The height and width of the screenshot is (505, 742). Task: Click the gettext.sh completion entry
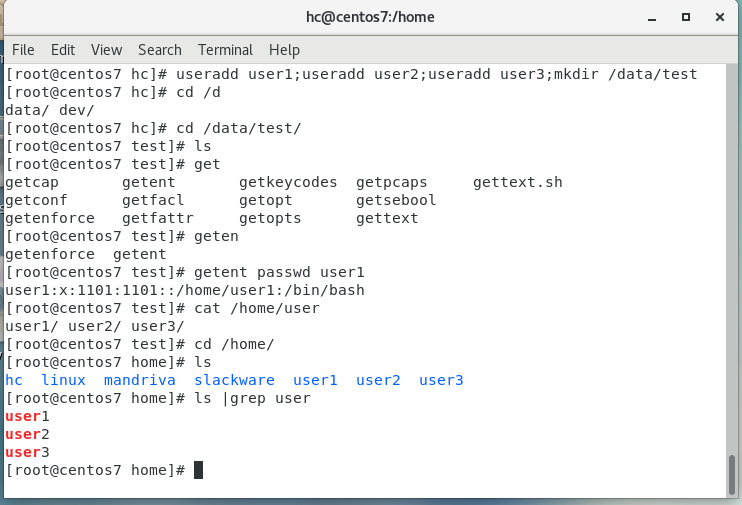coord(517,182)
